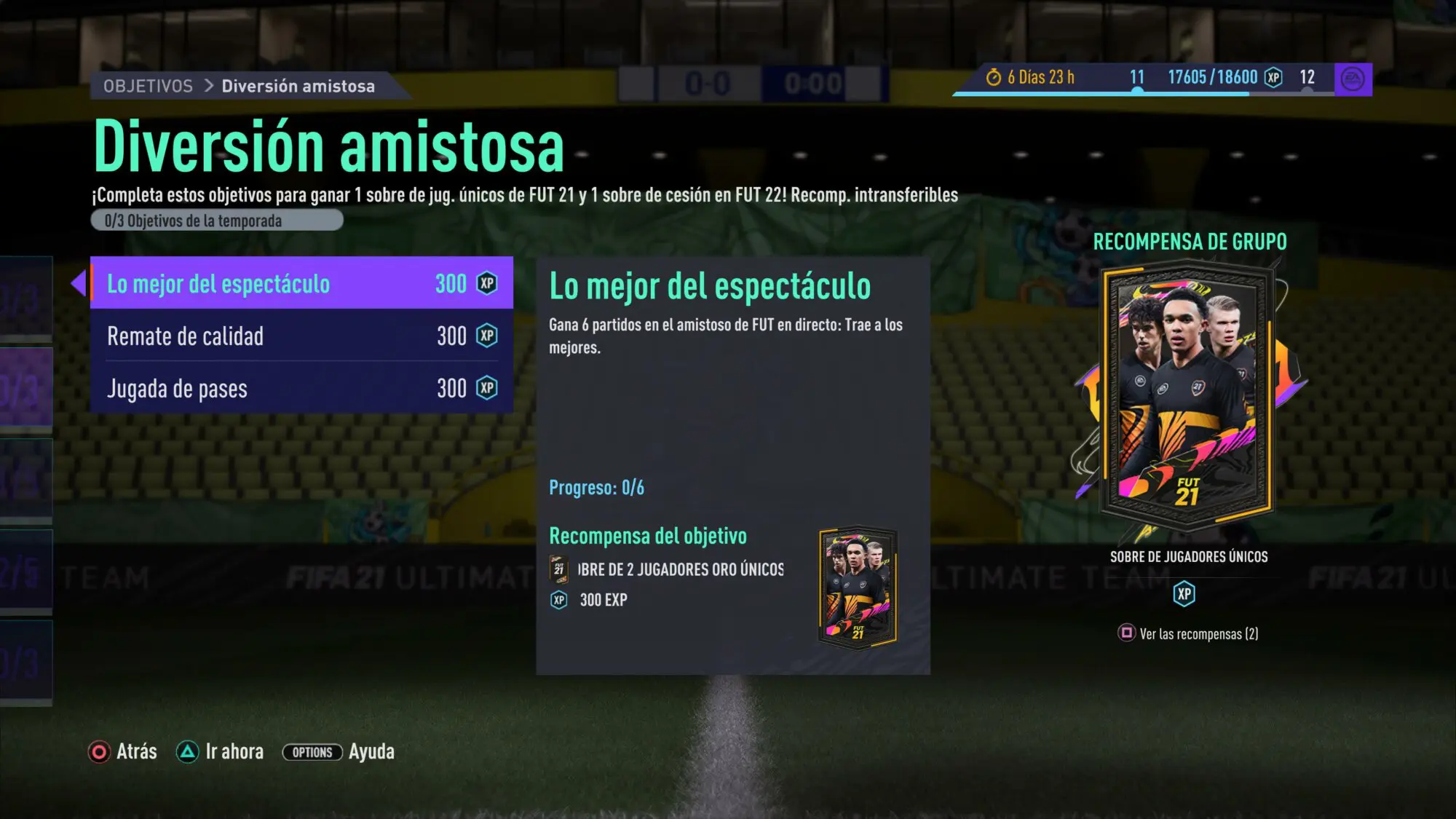Select the Remate de calidad objective

tap(301, 336)
